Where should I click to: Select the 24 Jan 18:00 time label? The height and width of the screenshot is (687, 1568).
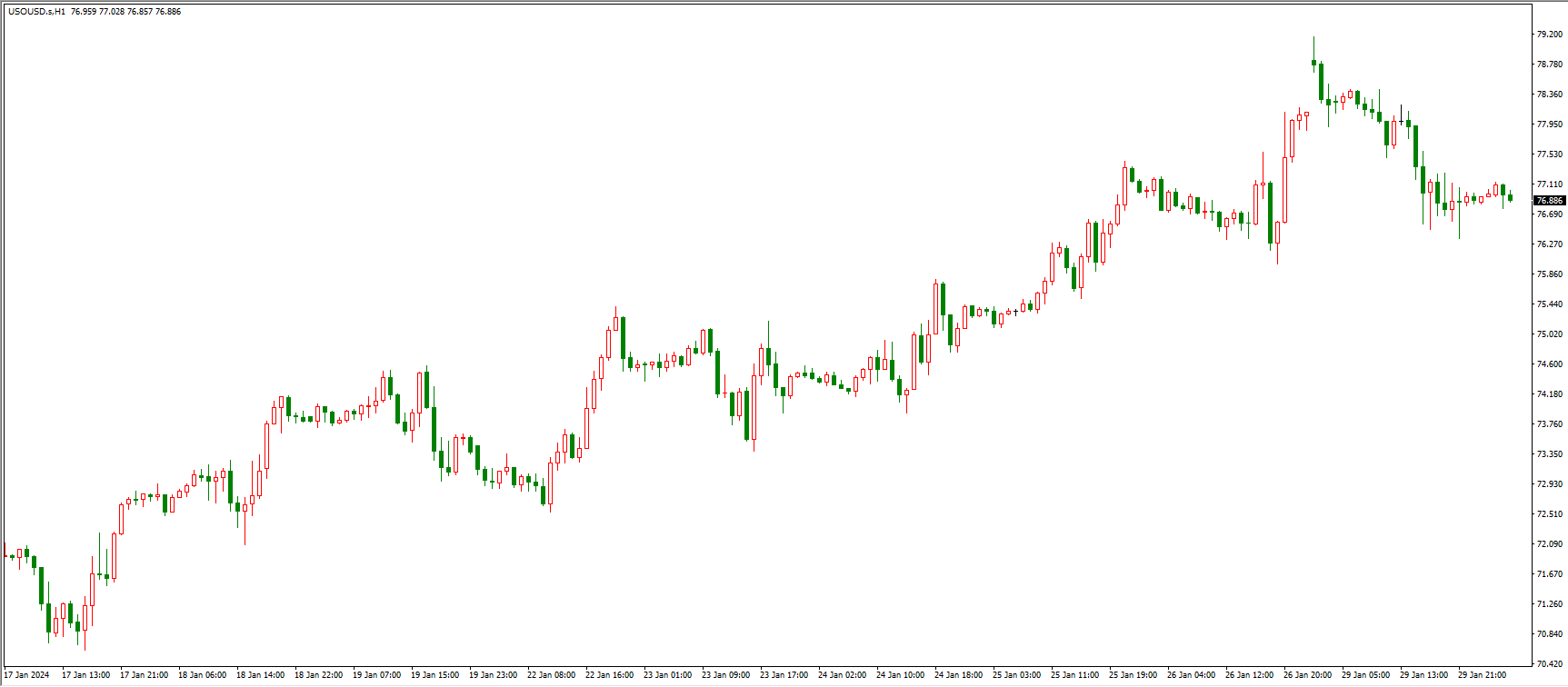point(958,675)
